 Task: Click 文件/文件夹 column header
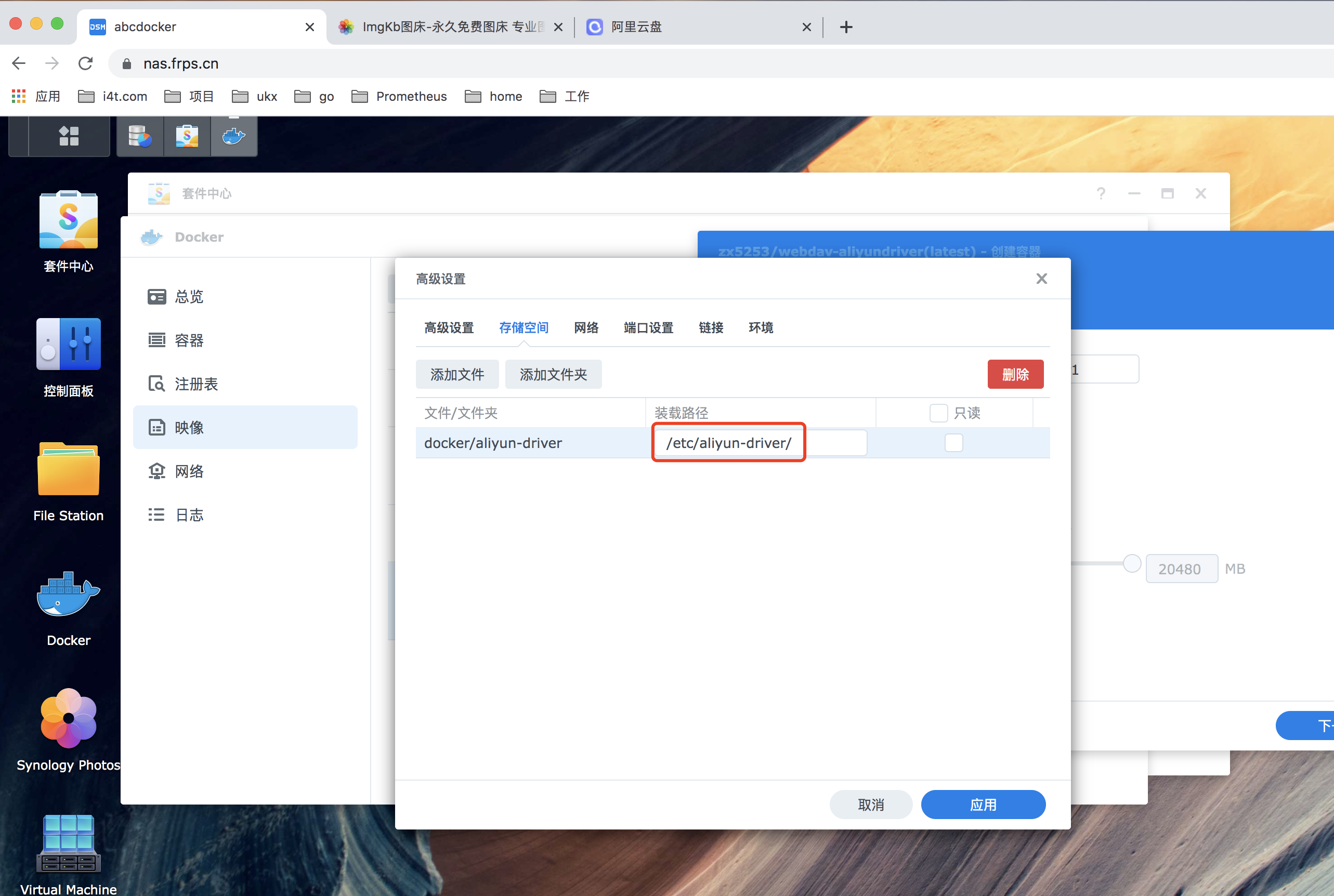pos(530,413)
